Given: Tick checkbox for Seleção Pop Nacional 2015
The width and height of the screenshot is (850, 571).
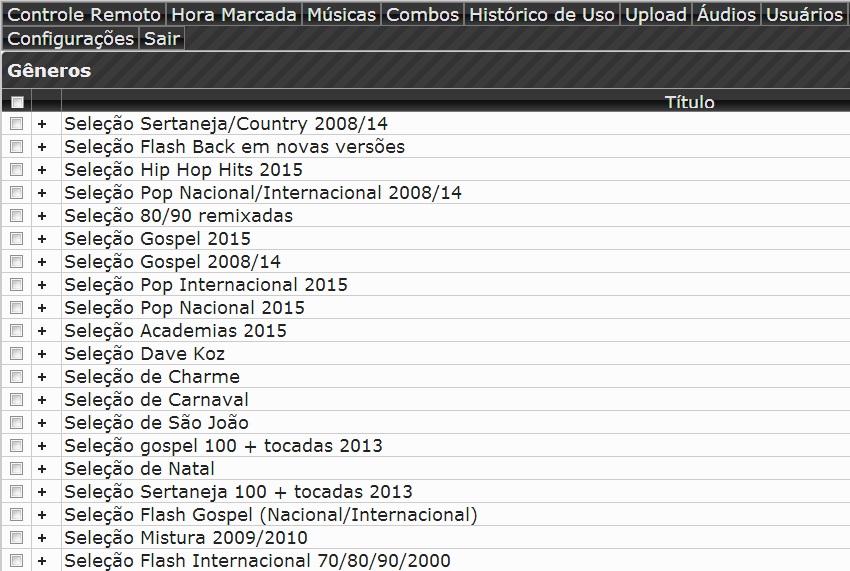Looking at the screenshot, I should [x=16, y=308].
